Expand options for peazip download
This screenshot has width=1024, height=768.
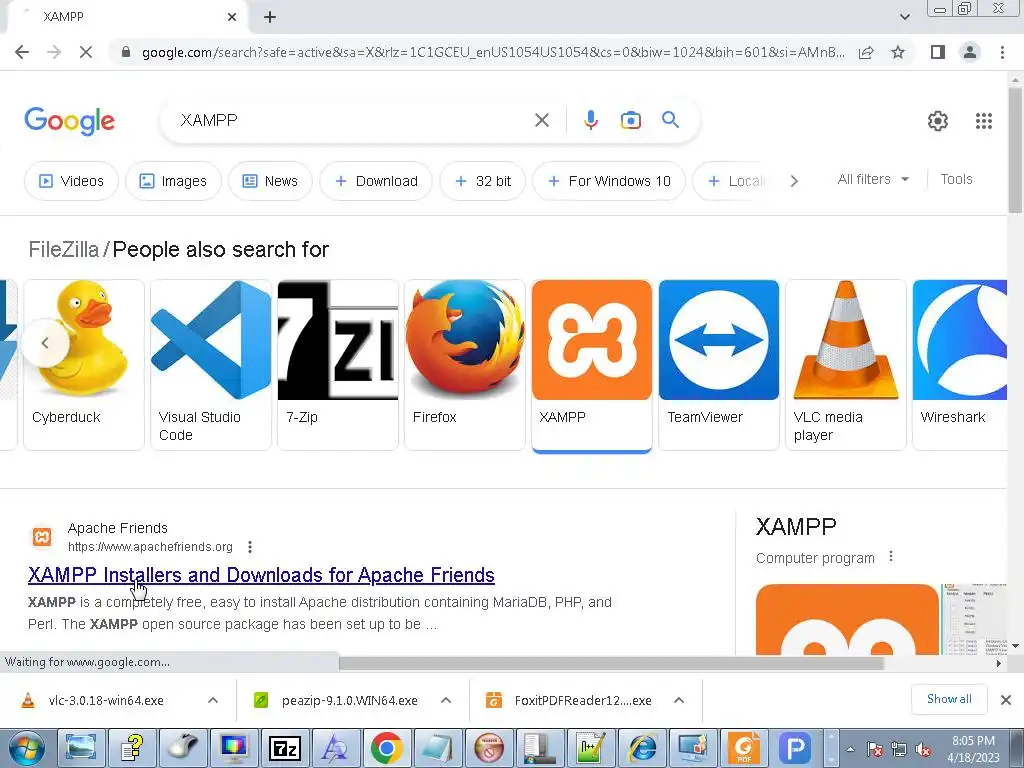coord(445,701)
